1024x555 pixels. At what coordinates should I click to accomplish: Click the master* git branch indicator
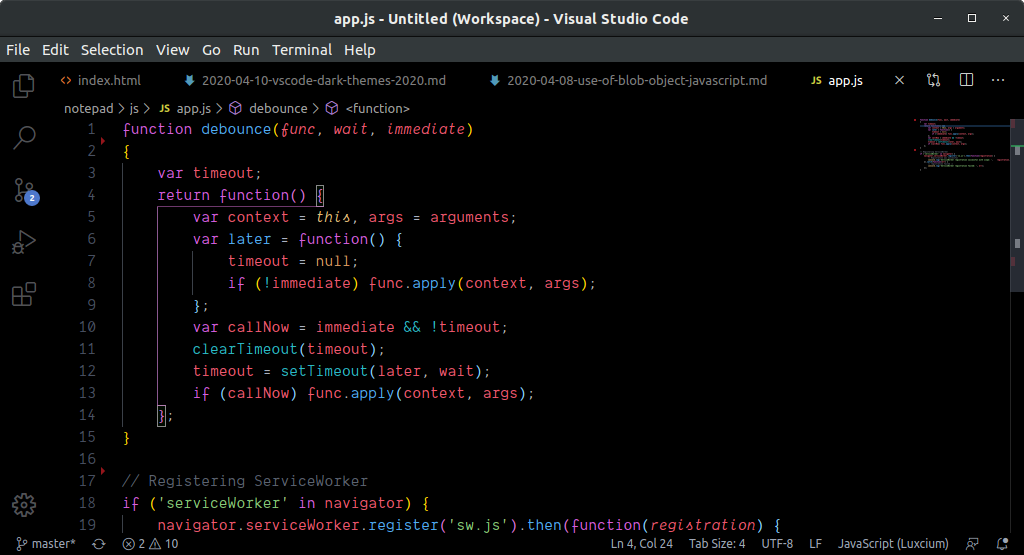pyautogui.click(x=46, y=543)
